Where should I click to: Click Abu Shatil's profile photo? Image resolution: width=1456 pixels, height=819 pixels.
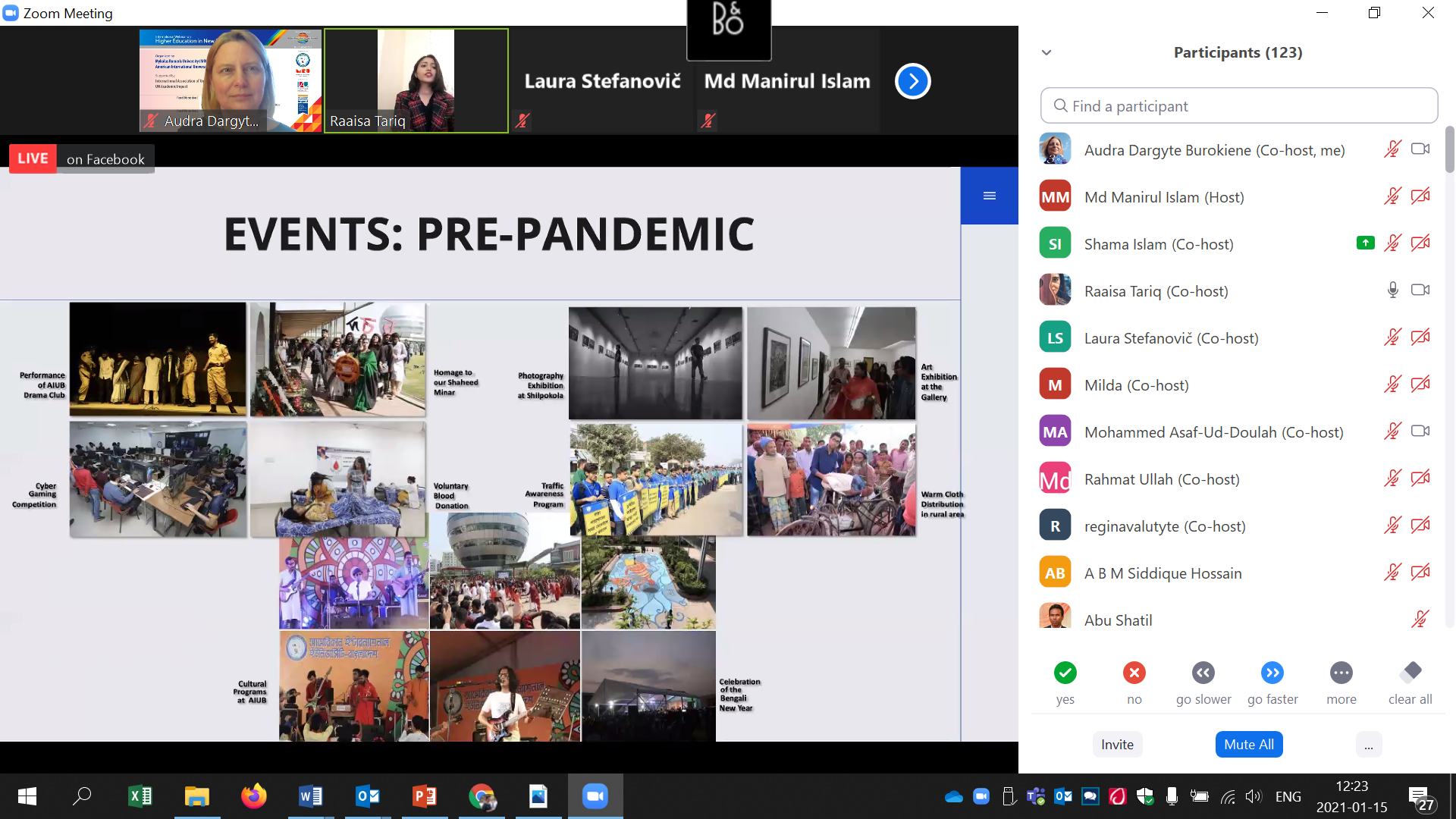point(1055,616)
